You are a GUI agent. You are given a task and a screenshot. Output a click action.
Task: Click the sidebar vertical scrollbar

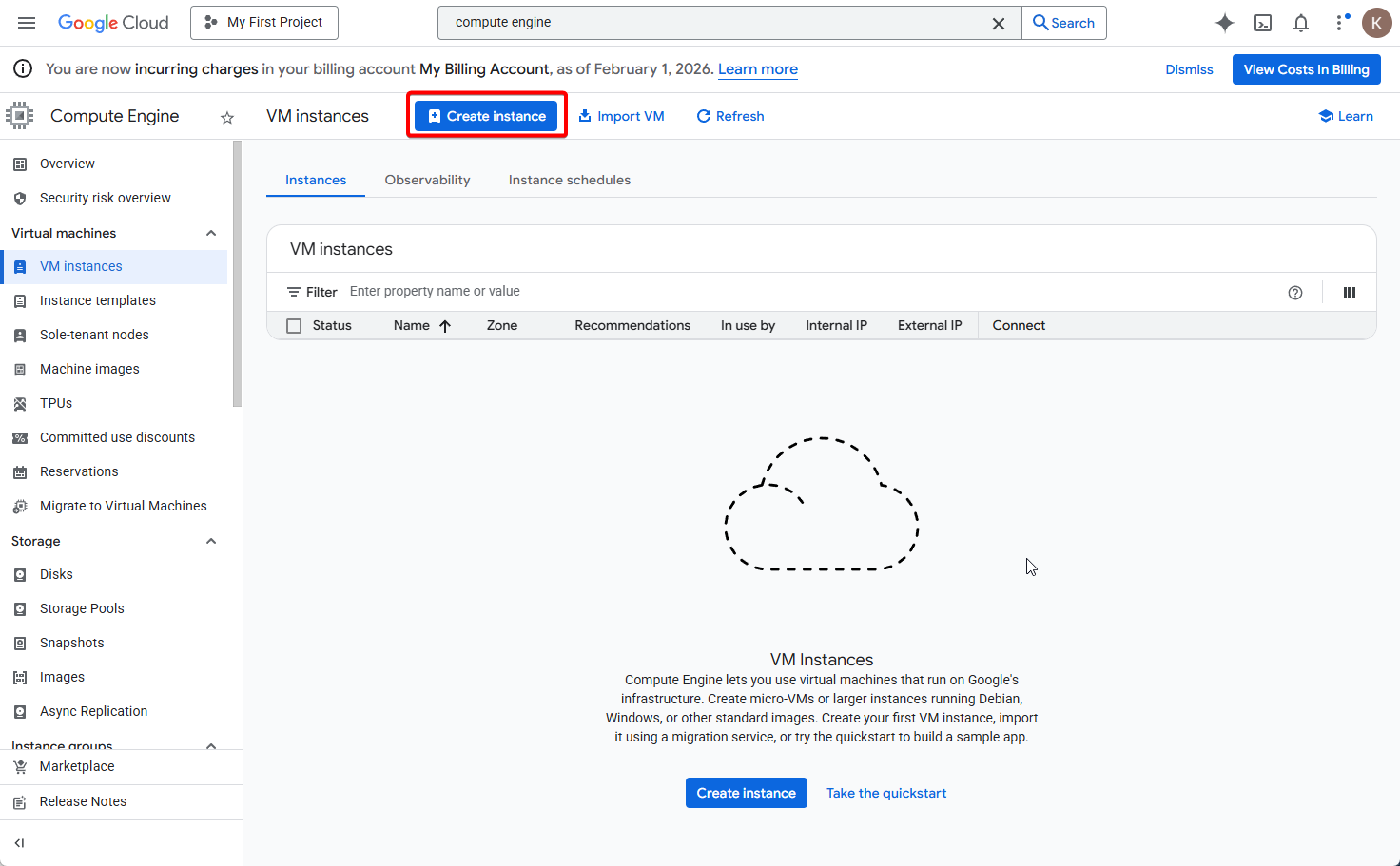pyautogui.click(x=237, y=274)
